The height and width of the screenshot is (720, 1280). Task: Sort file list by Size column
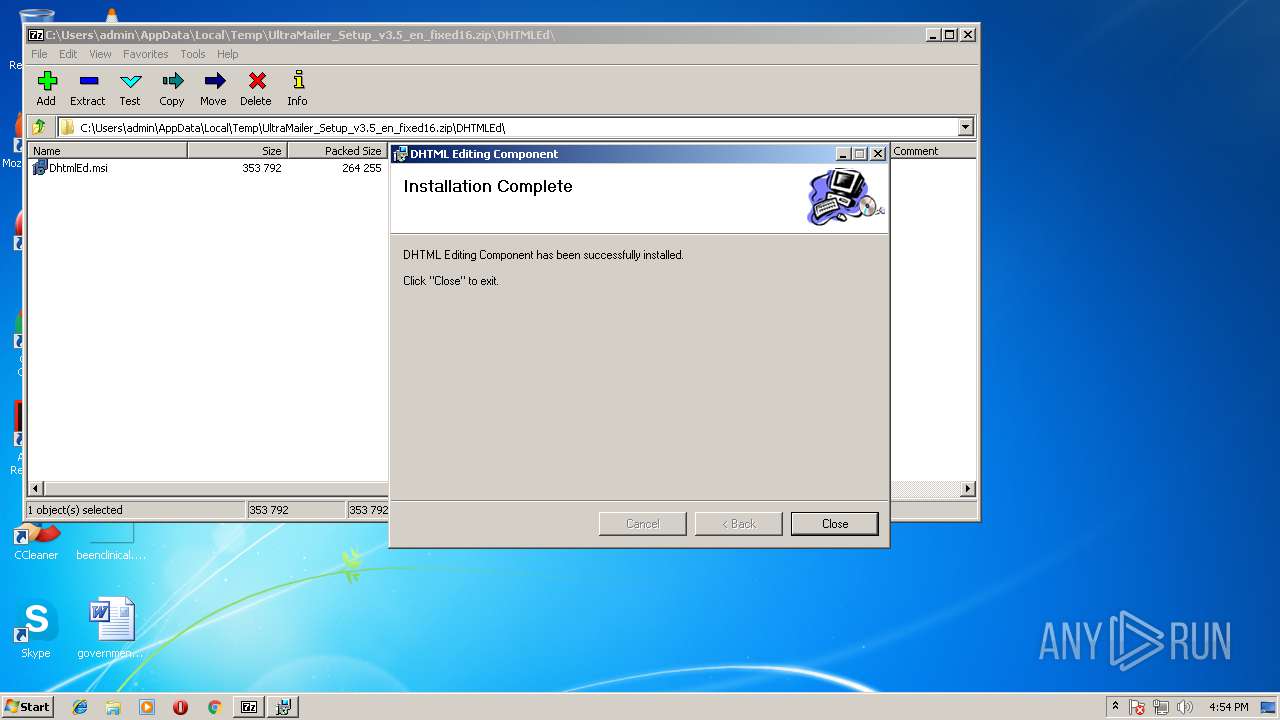point(238,151)
